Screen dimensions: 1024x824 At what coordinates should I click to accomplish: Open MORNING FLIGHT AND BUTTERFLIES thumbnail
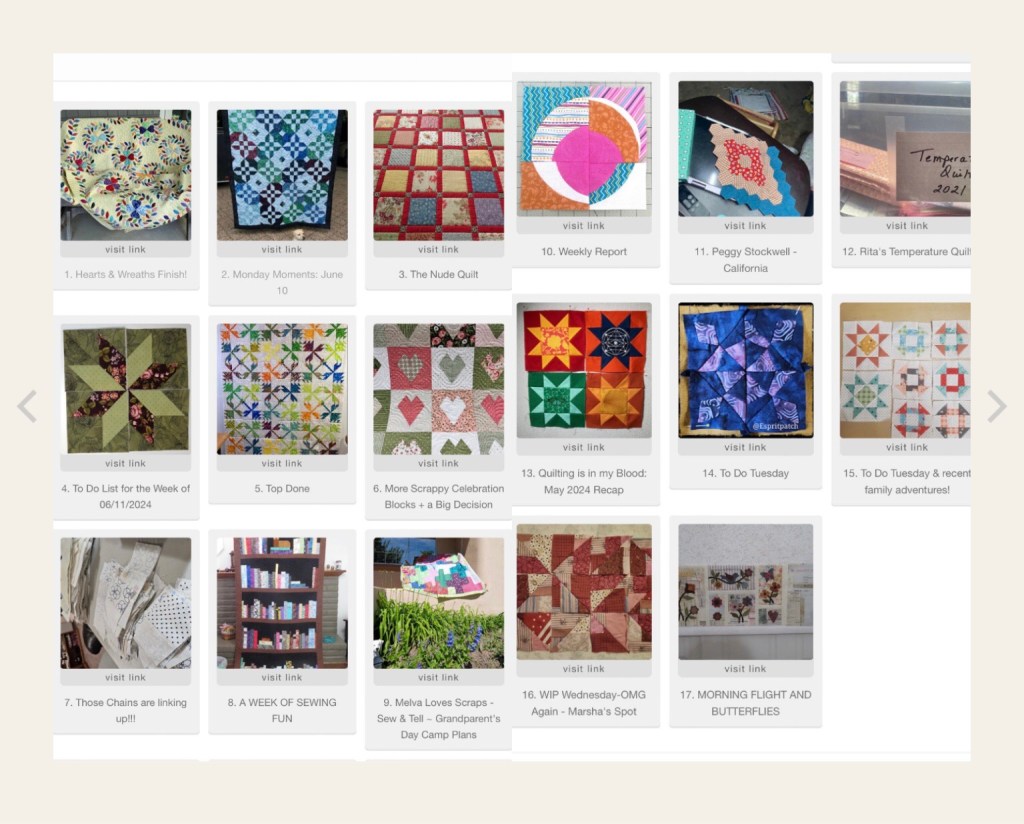click(x=745, y=592)
